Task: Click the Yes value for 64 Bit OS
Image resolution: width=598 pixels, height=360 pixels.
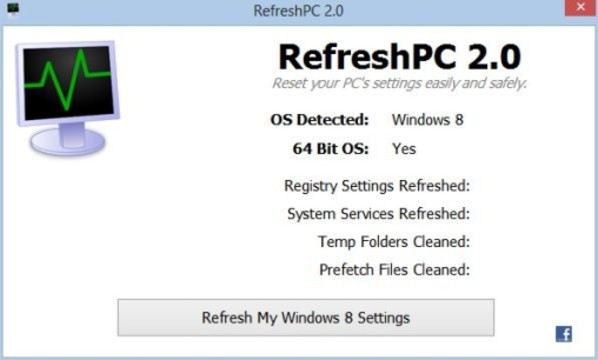Action: pos(404,149)
